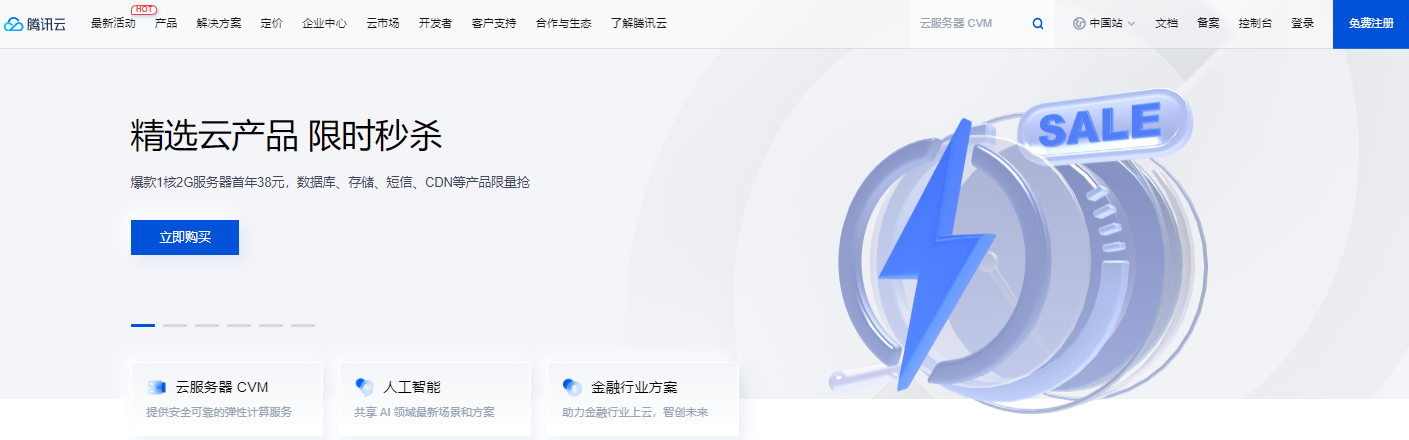The image size is (1409, 440).
Task: Click the 人工智能 card icon
Action: click(364, 387)
